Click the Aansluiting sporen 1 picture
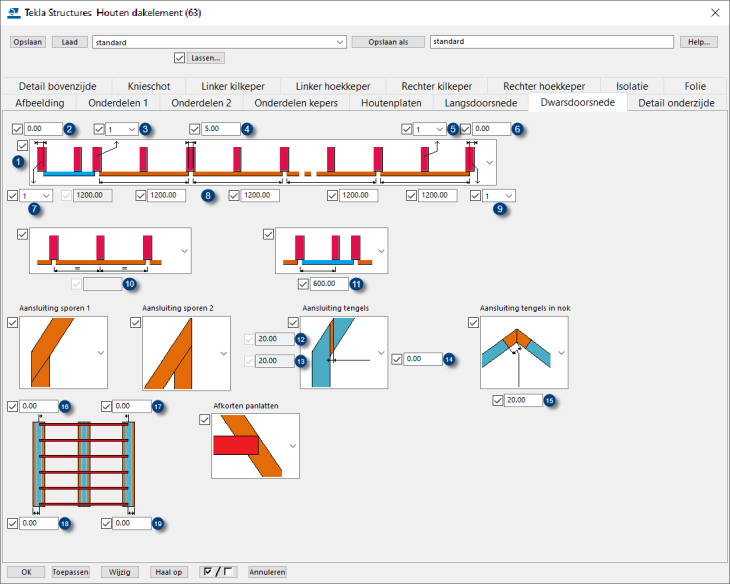 click(x=58, y=353)
